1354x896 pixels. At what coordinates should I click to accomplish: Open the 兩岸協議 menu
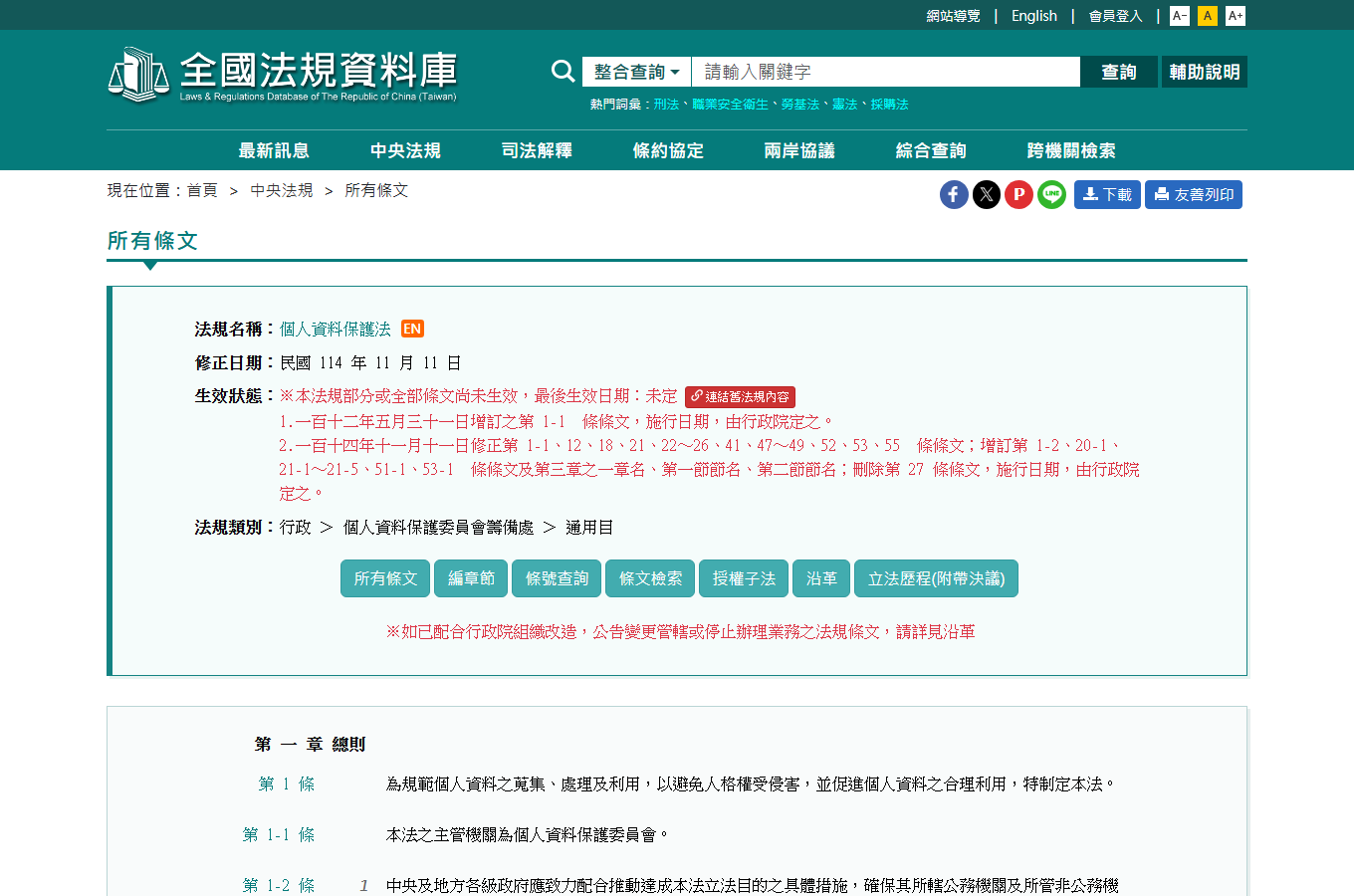point(799,150)
